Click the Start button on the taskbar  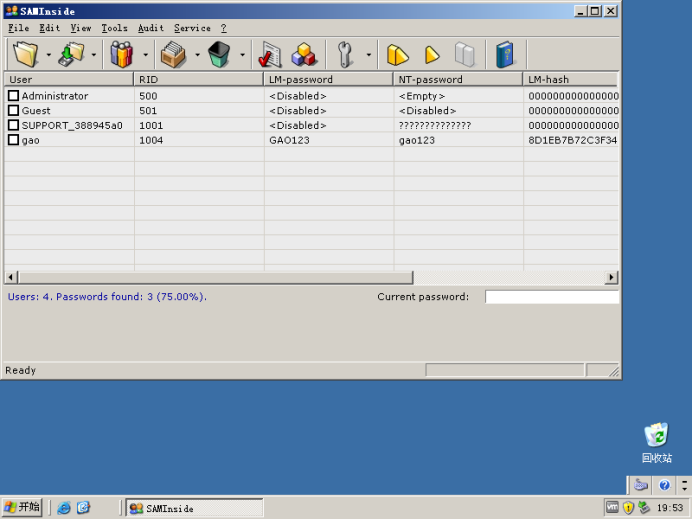point(22,507)
